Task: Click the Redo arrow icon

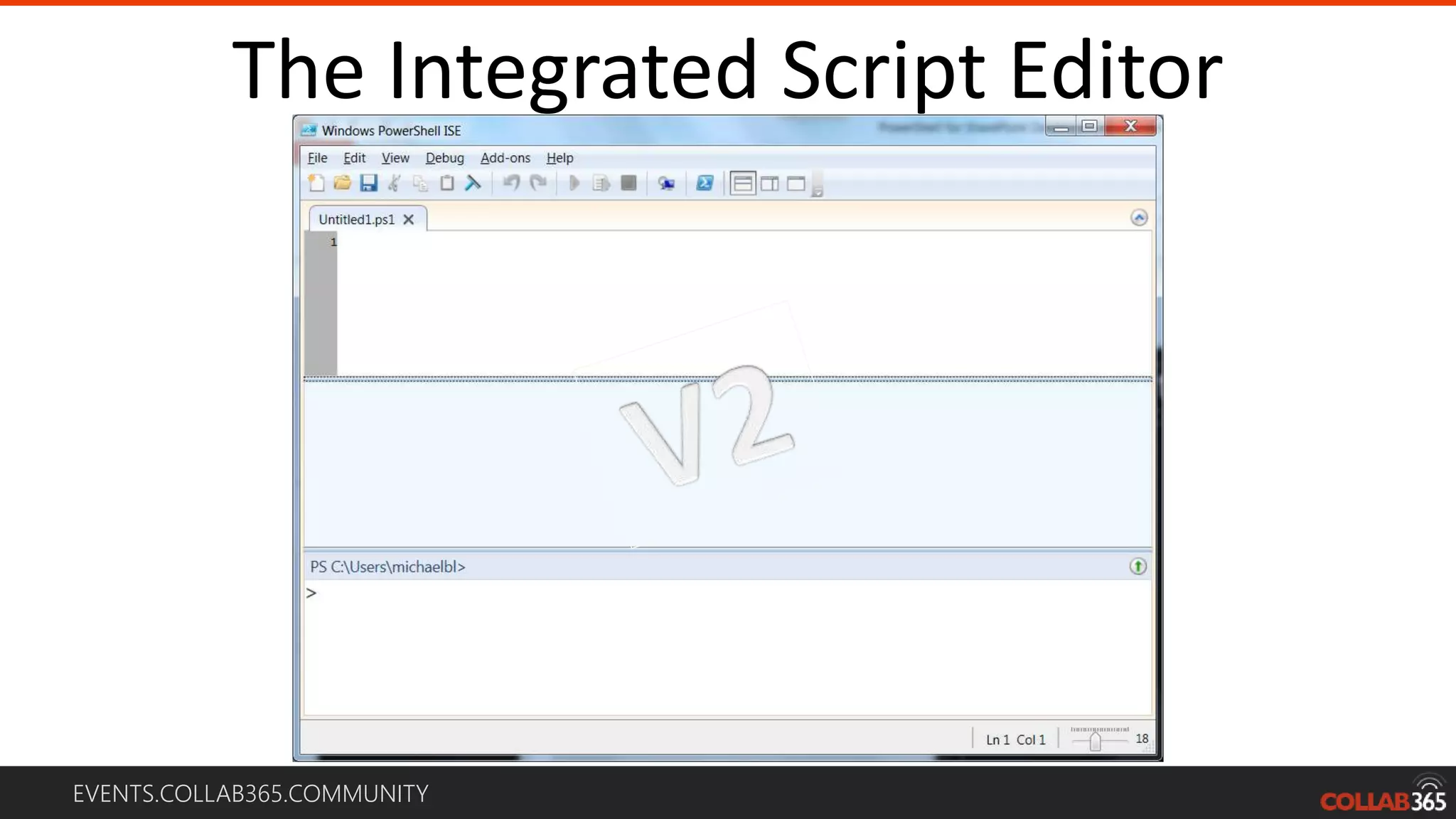Action: 538,183
